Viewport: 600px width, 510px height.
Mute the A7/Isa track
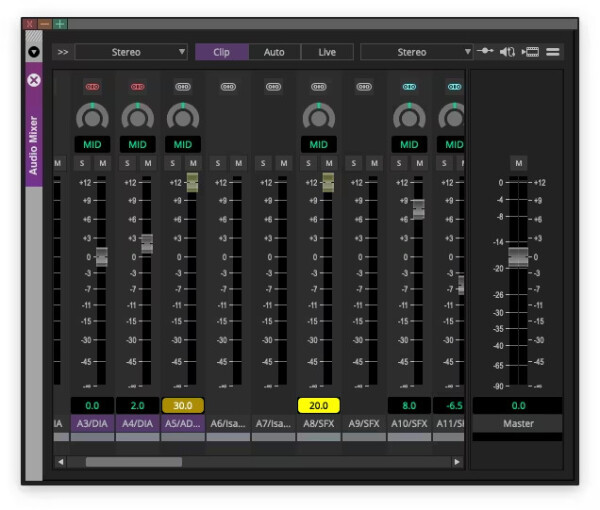[x=284, y=163]
